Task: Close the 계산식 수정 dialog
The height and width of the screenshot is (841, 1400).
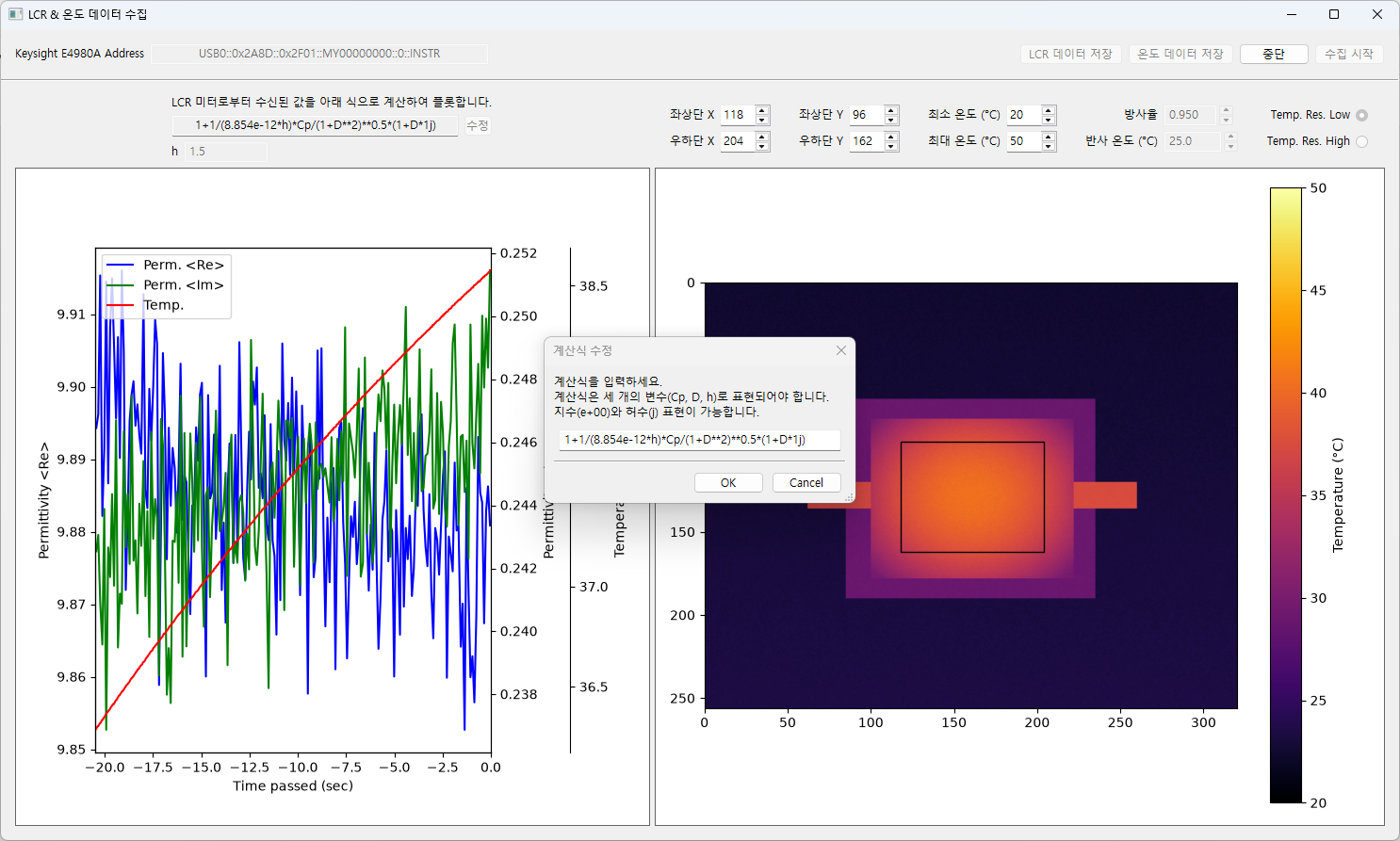Action: tap(841, 350)
